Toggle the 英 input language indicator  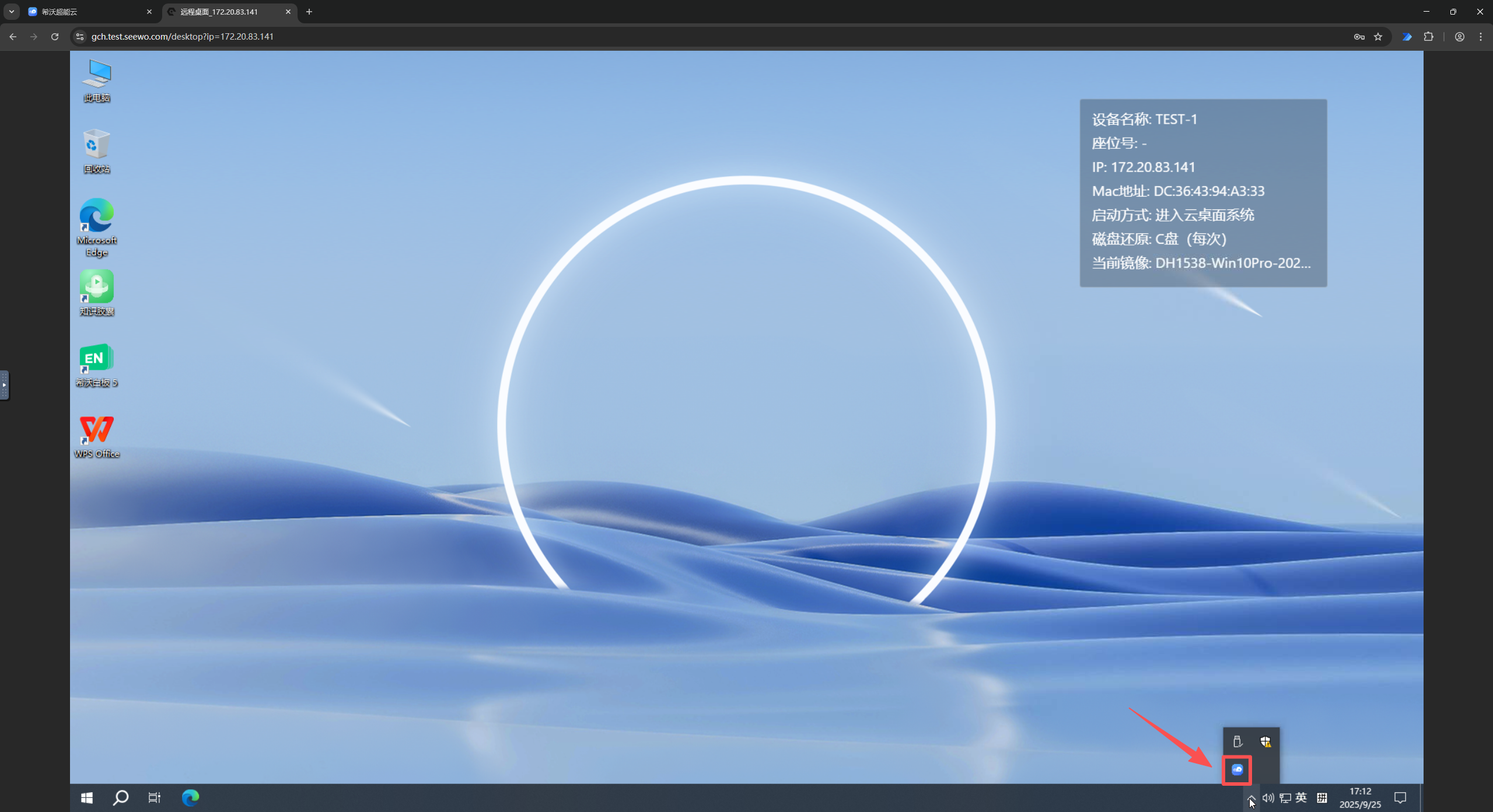click(x=1301, y=797)
